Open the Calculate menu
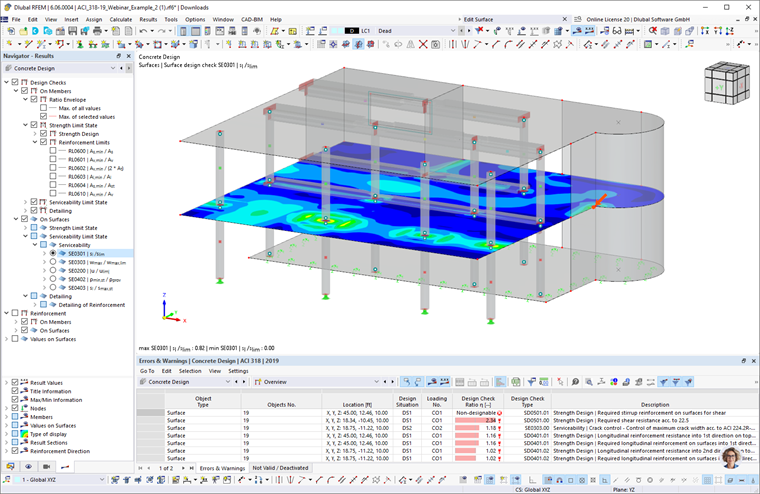760x494 pixels. [121, 19]
